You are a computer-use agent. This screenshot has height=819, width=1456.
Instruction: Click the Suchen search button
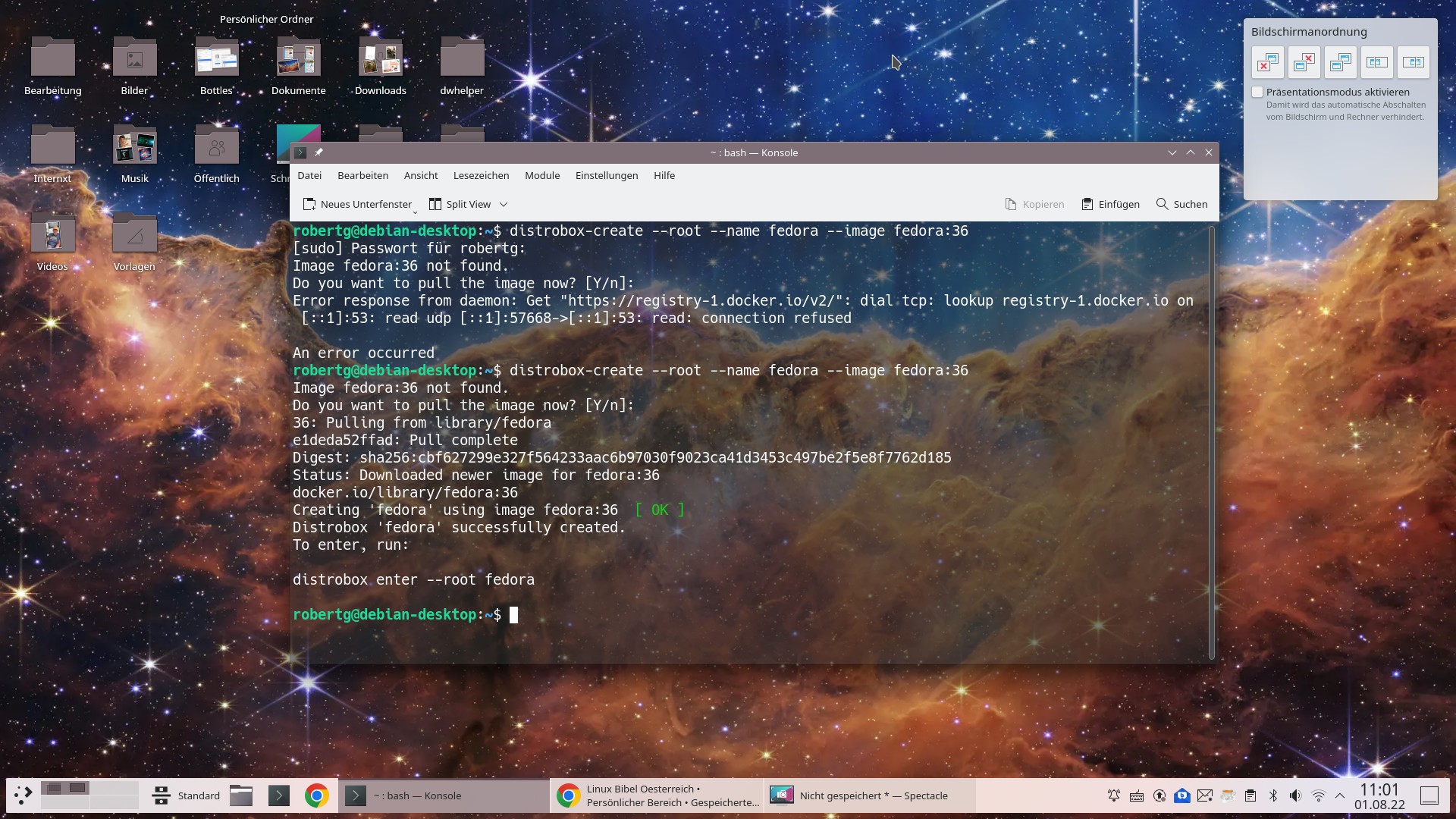[x=1181, y=204]
